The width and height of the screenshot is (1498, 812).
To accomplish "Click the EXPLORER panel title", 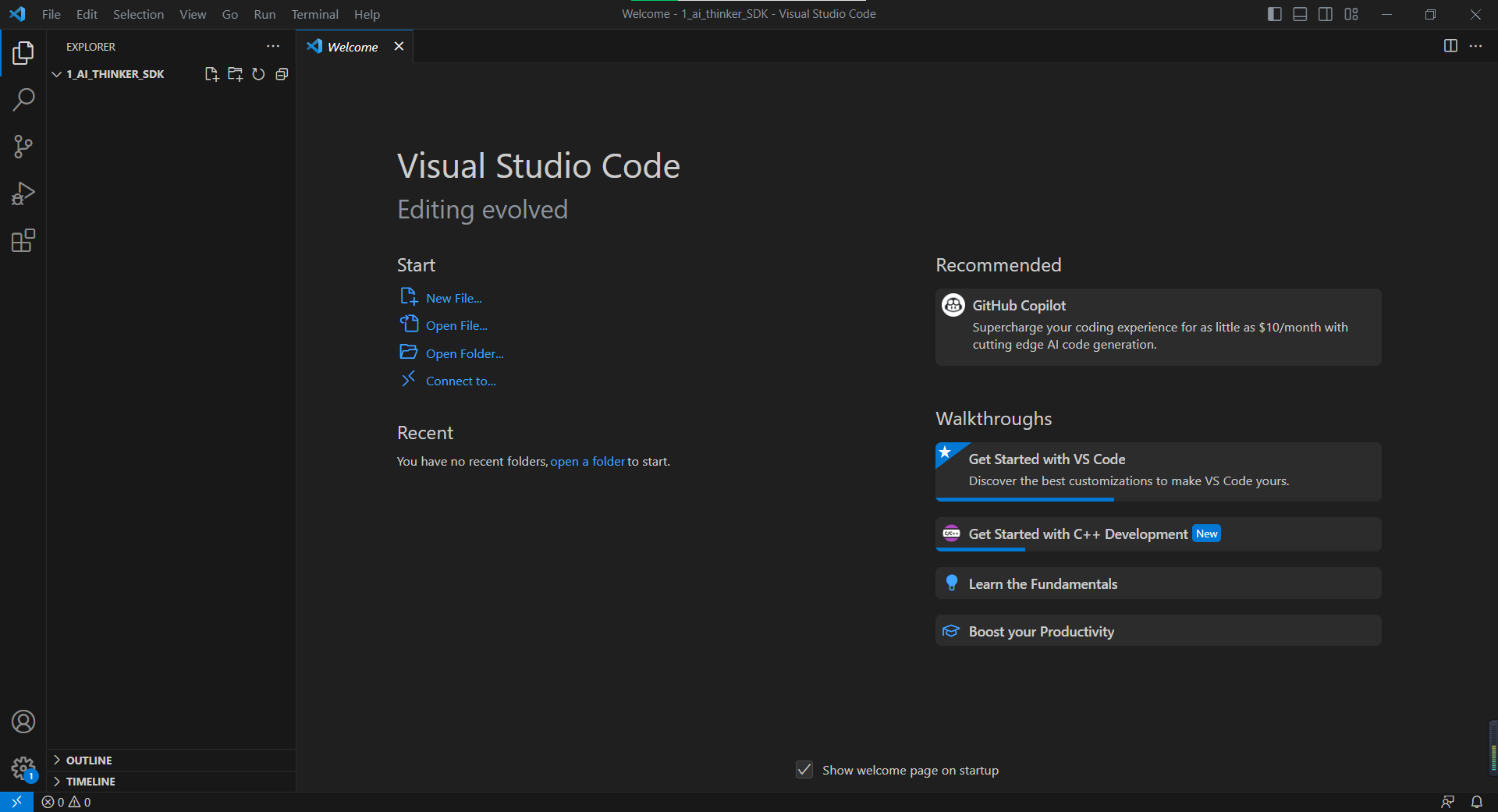I will [91, 47].
